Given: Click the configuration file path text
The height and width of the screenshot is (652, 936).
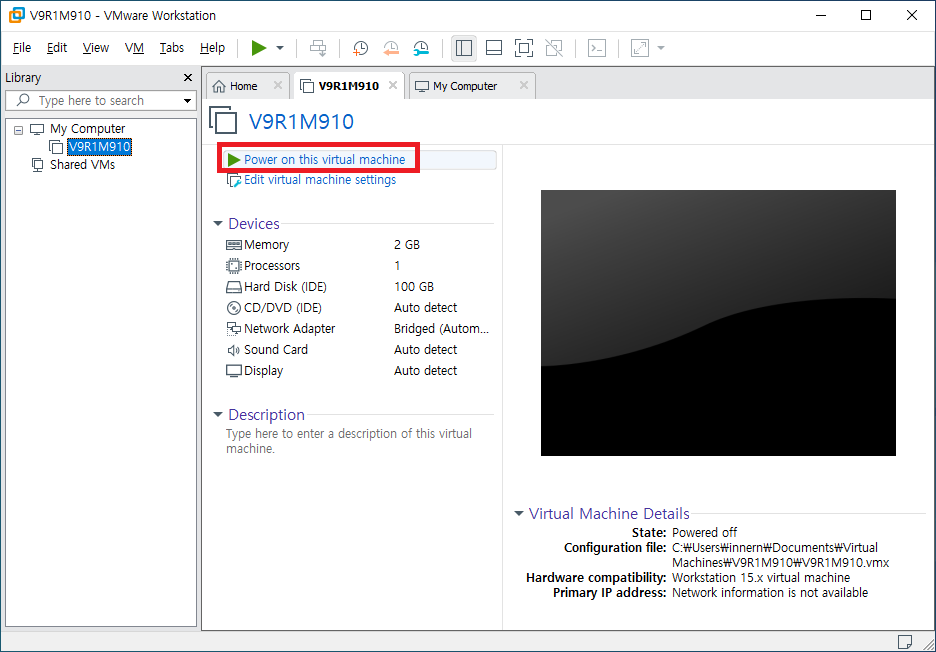Looking at the screenshot, I should pos(781,555).
